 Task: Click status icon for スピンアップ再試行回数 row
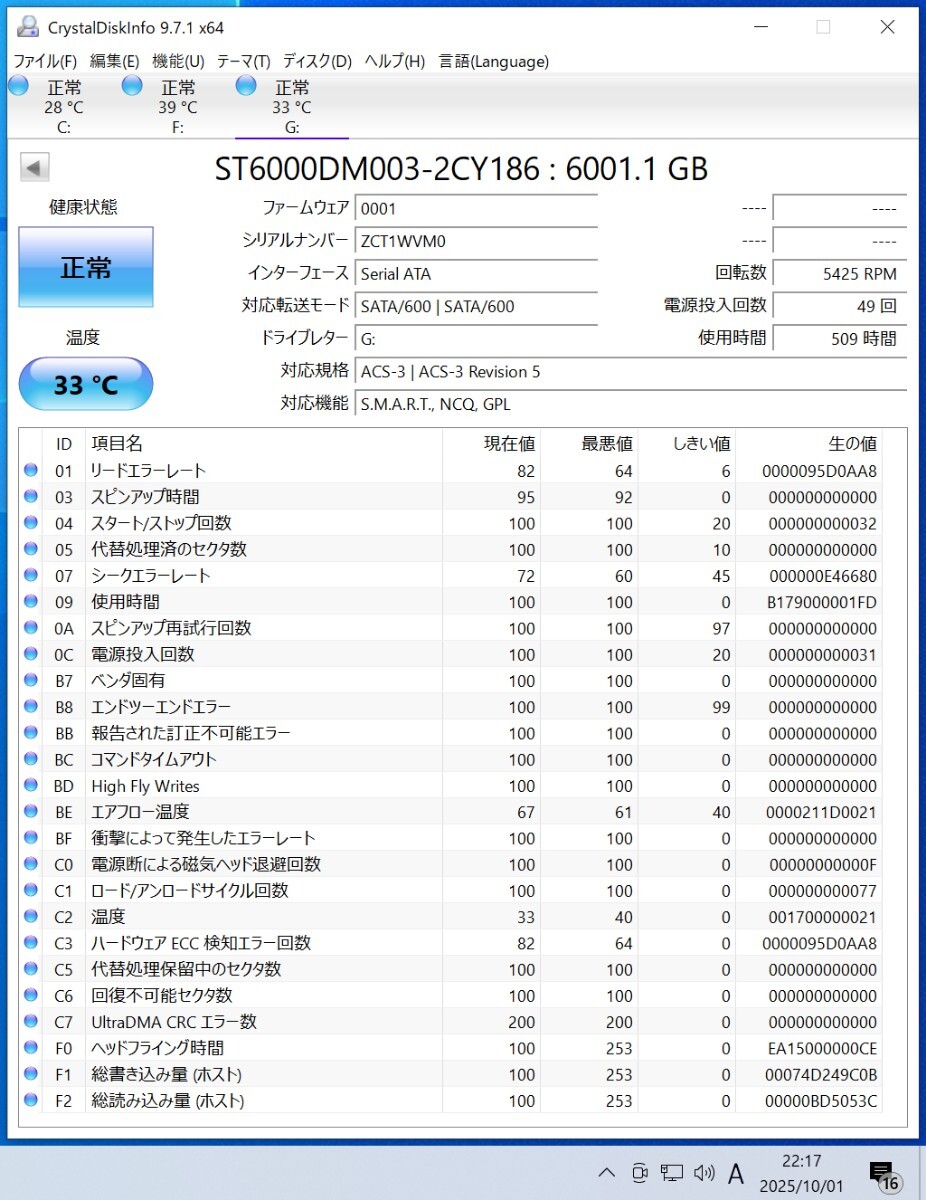click(31, 628)
